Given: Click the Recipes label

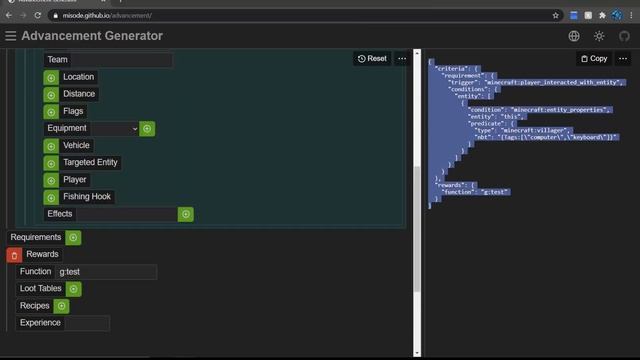Looking at the screenshot, I should pos(34,306).
